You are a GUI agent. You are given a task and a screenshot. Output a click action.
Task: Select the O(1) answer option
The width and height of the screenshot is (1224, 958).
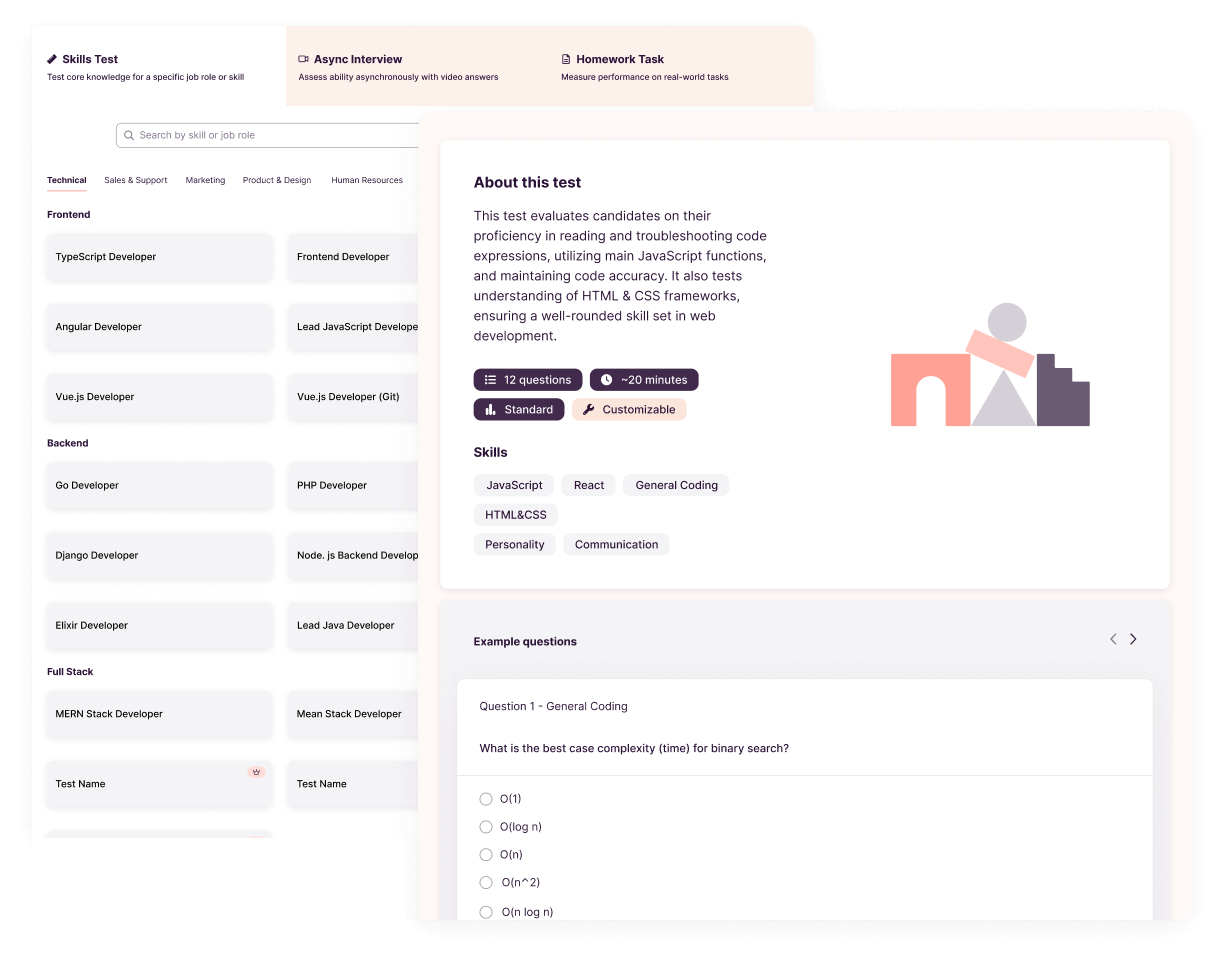486,799
